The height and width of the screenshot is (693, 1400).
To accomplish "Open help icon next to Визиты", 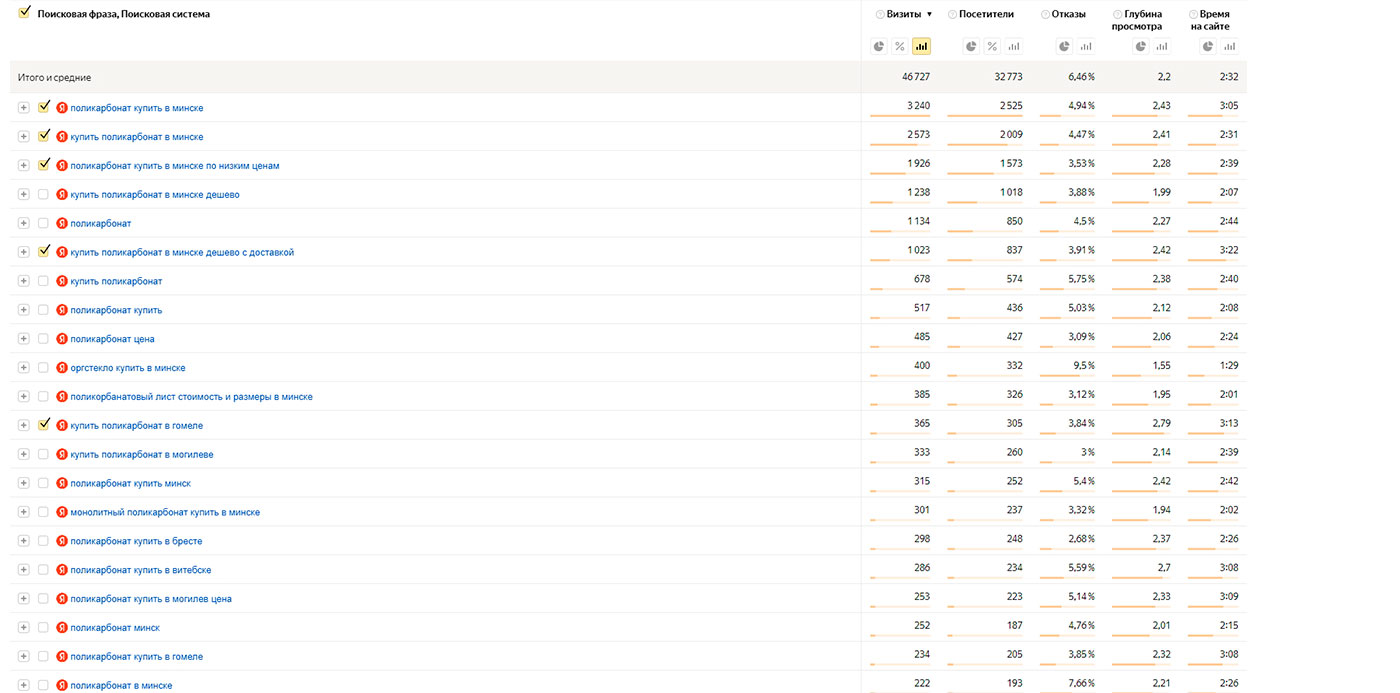I will coord(880,14).
